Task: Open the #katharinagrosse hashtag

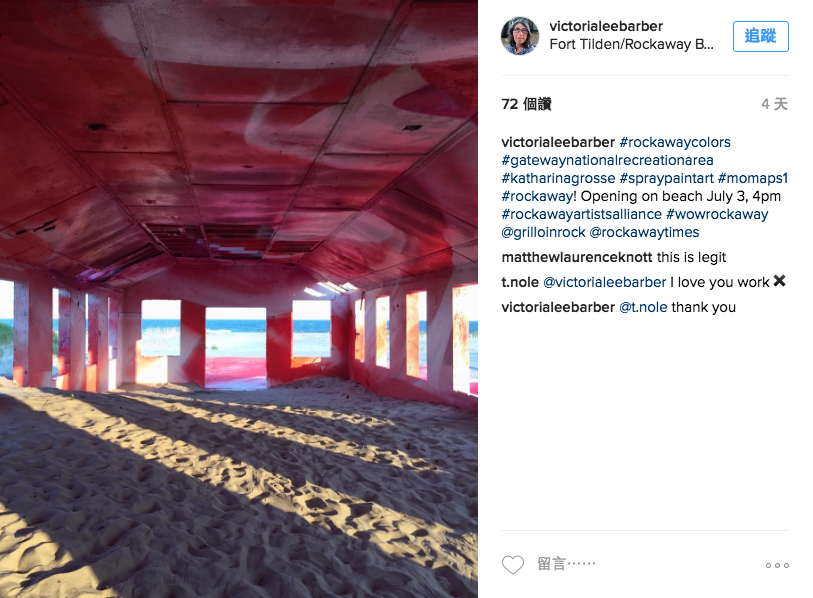Action: coord(558,178)
